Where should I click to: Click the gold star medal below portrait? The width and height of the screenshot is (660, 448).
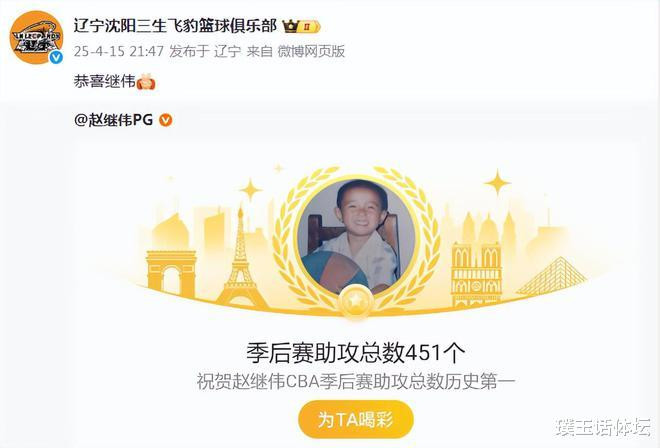[356, 301]
